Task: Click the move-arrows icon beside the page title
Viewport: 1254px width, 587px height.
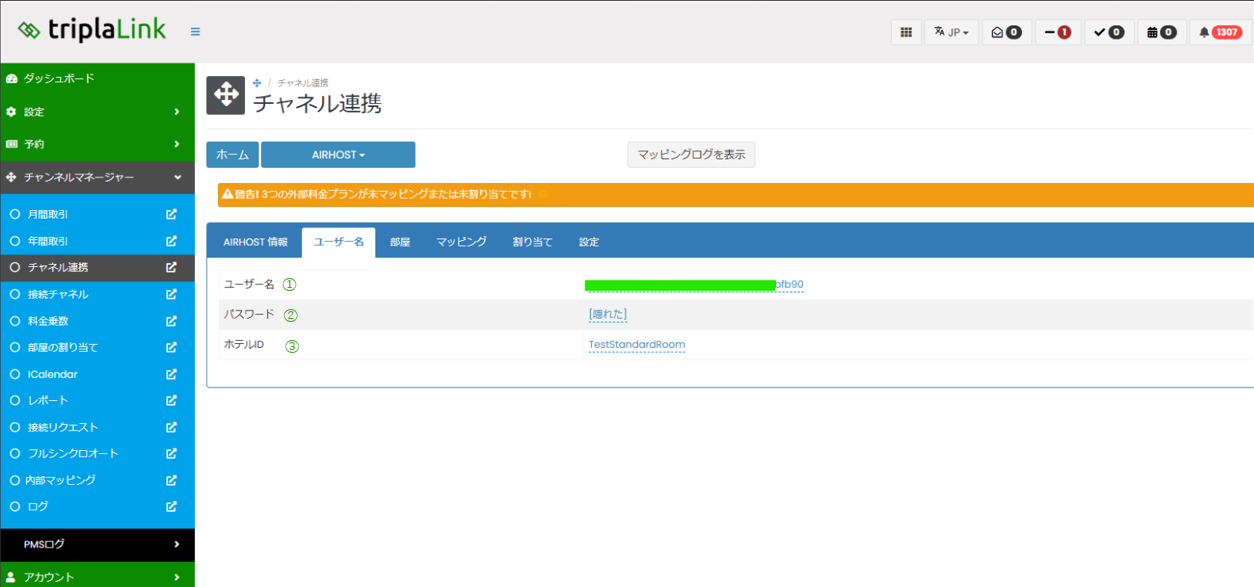Action: pyautogui.click(x=226, y=95)
